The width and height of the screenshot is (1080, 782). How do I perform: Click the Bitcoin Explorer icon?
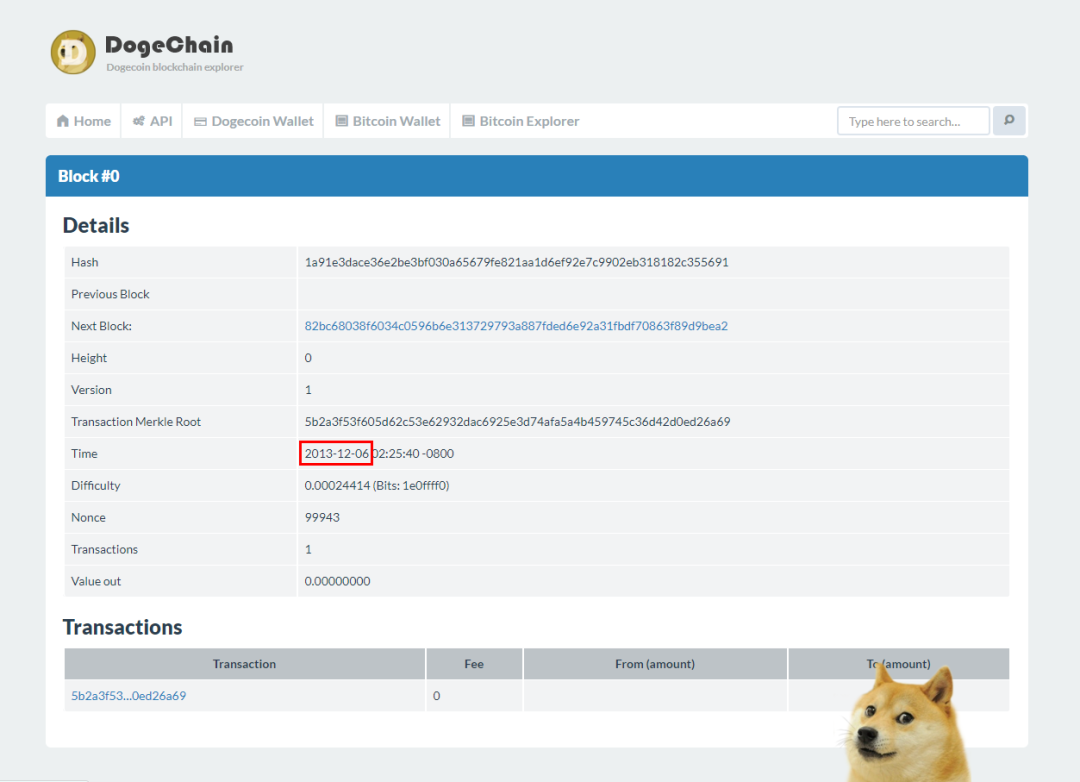pyautogui.click(x=468, y=121)
